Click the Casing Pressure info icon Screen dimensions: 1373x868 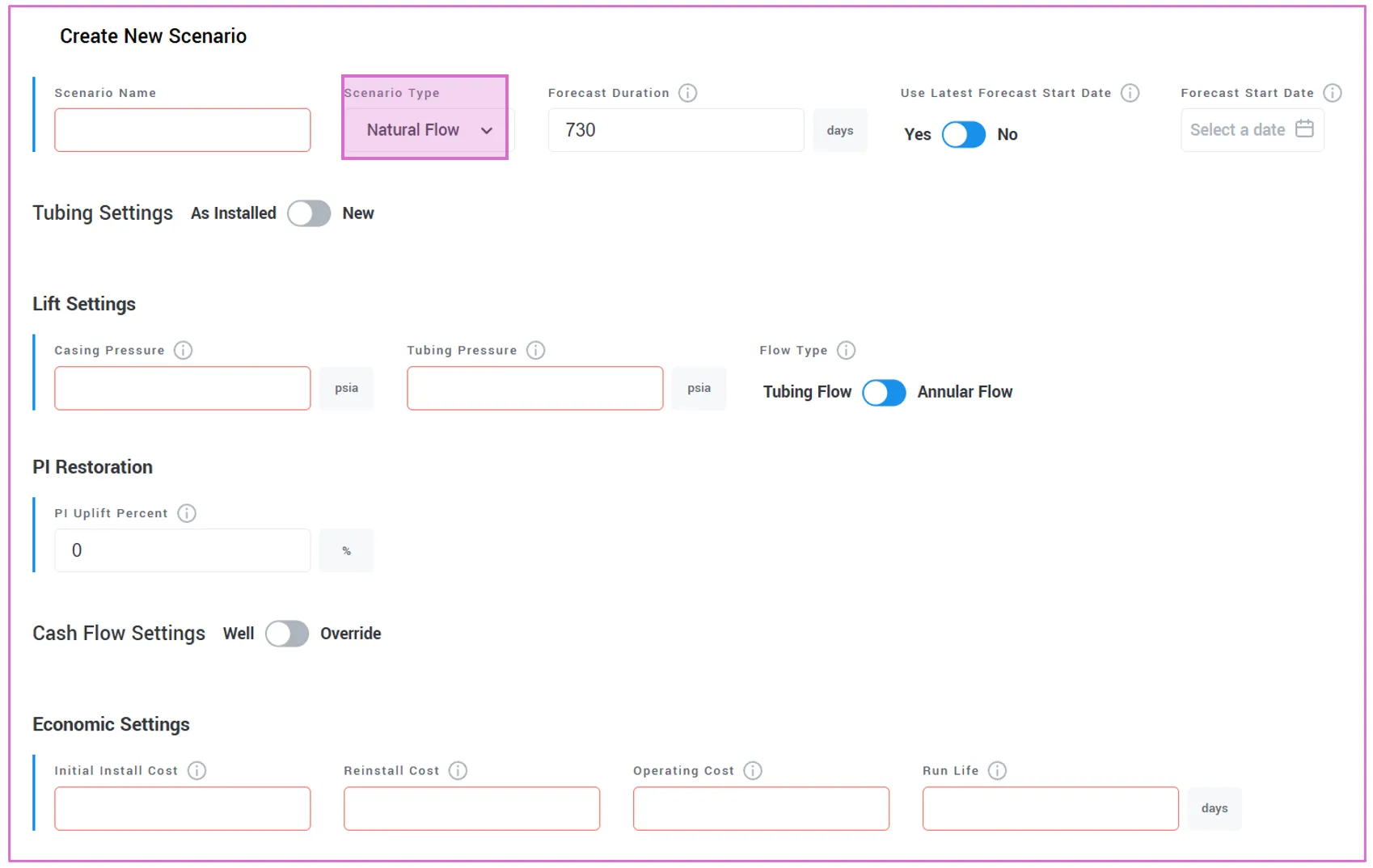pos(183,350)
